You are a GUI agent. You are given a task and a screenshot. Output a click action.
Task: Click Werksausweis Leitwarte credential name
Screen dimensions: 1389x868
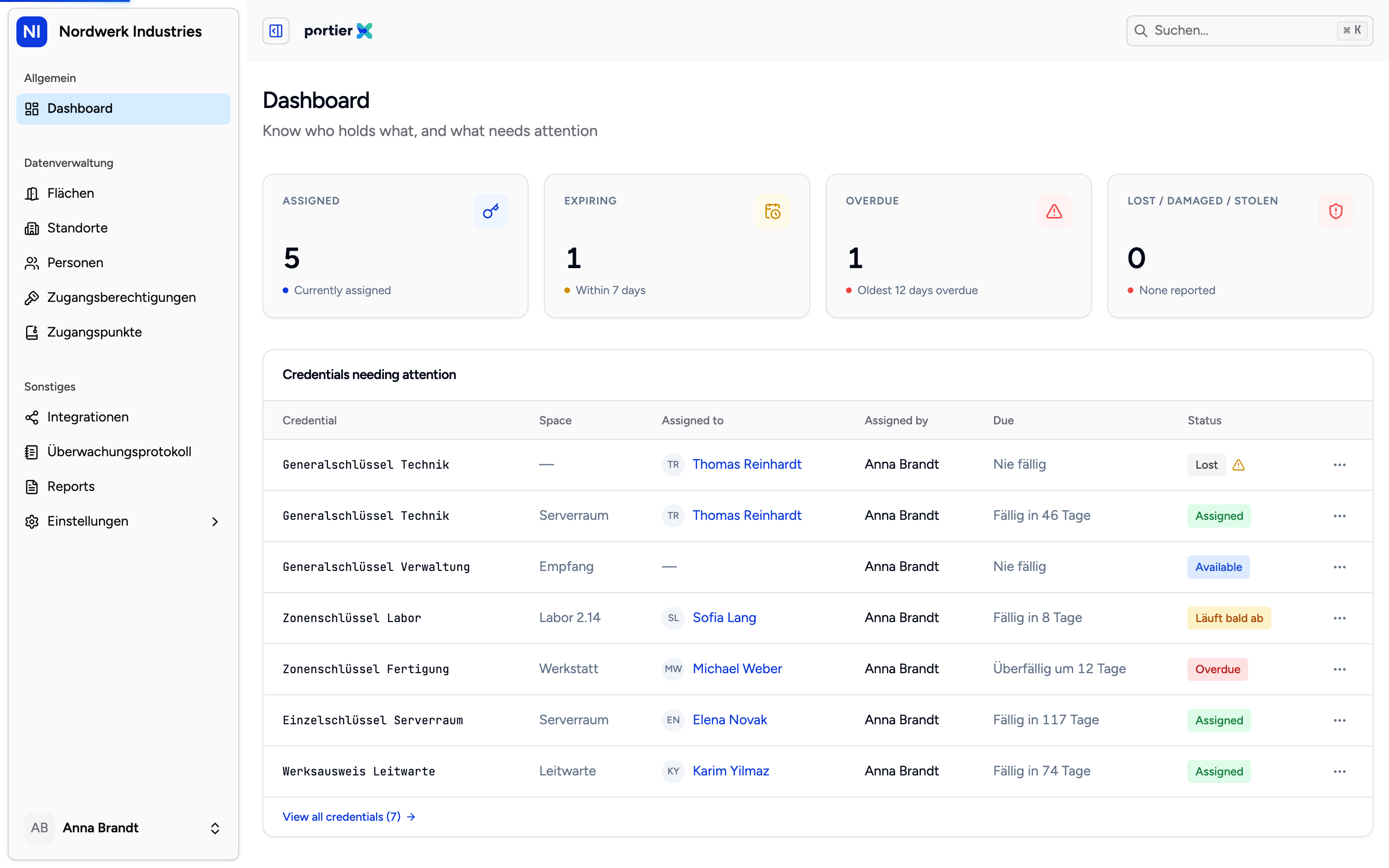[x=359, y=772]
